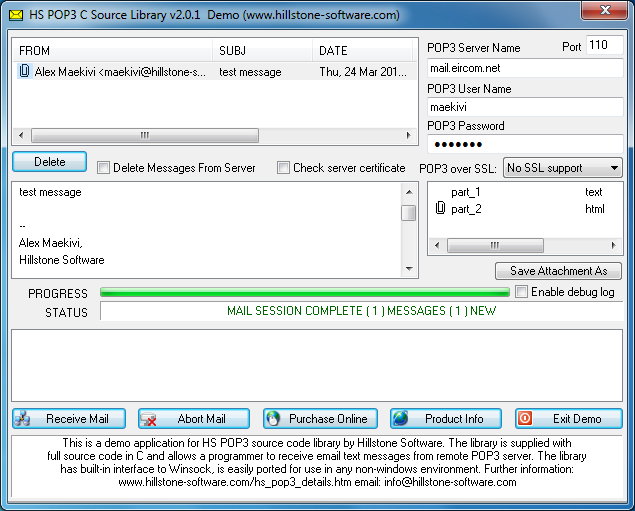Click the red X icon on Abort Mail
This screenshot has height=511, width=635.
click(148, 419)
